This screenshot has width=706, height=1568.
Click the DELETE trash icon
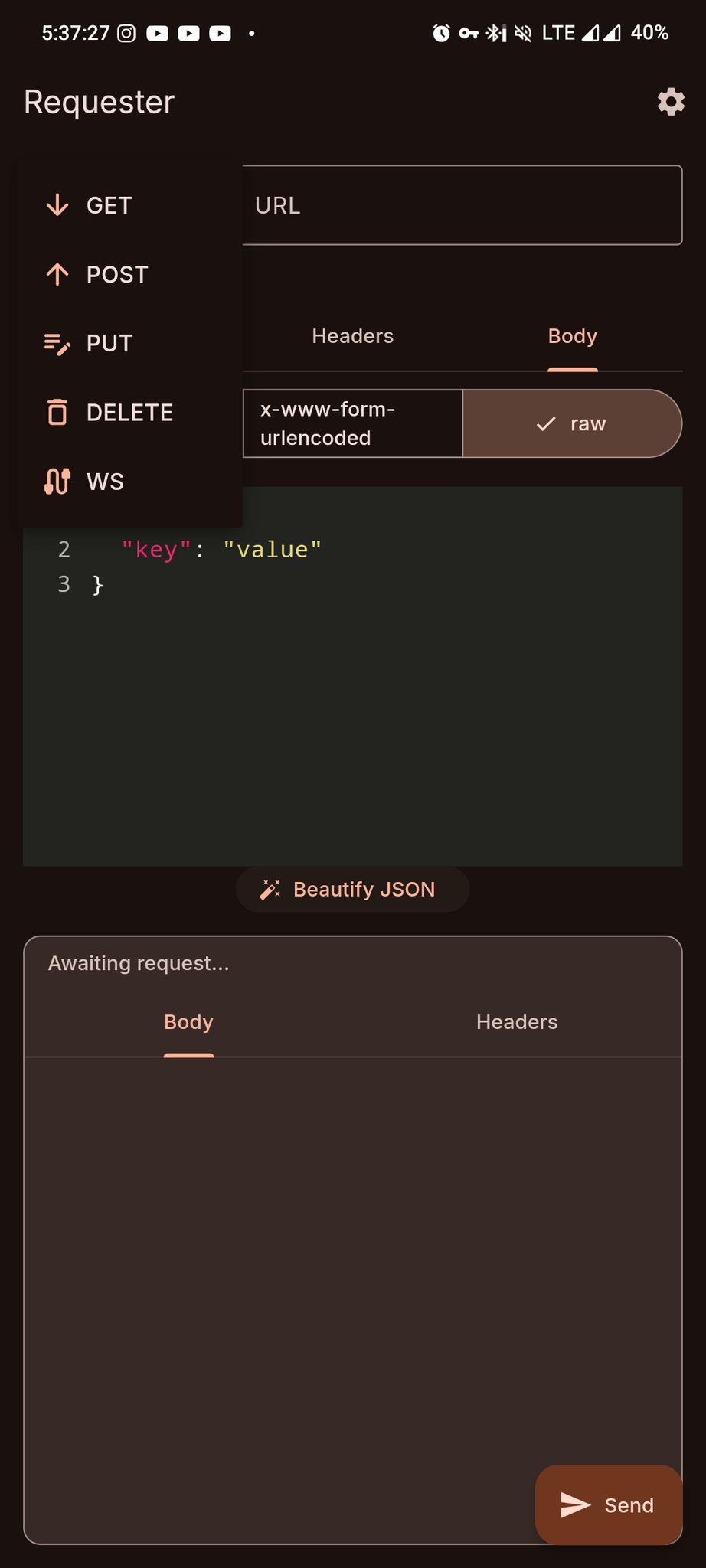click(57, 412)
